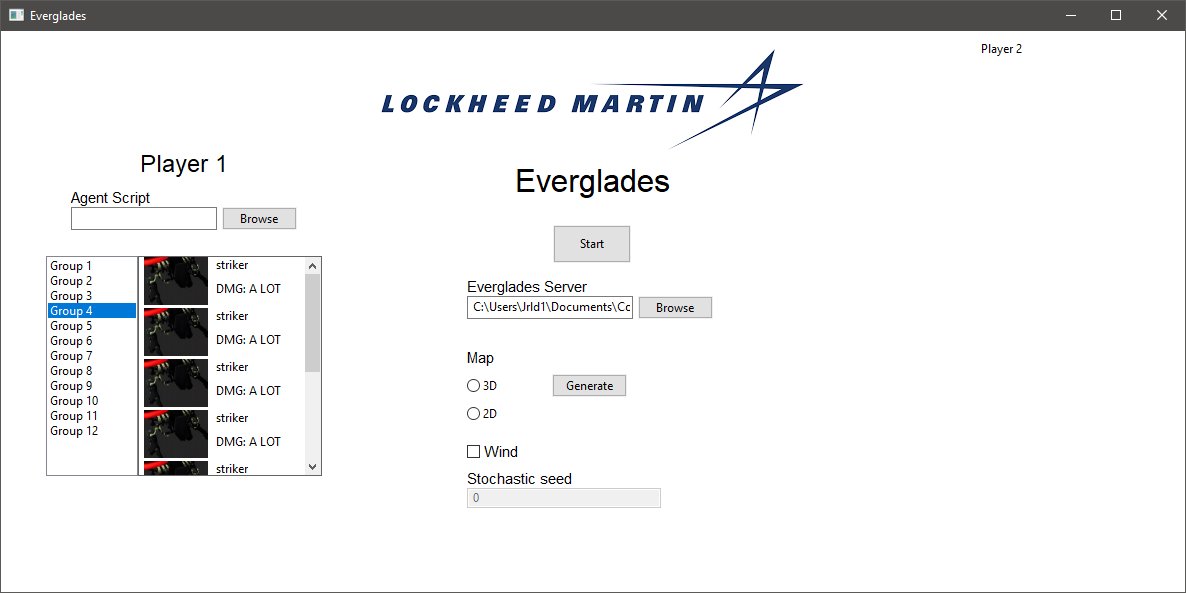Select Group 10 in the list
This screenshot has height=593, width=1186.
click(92, 401)
